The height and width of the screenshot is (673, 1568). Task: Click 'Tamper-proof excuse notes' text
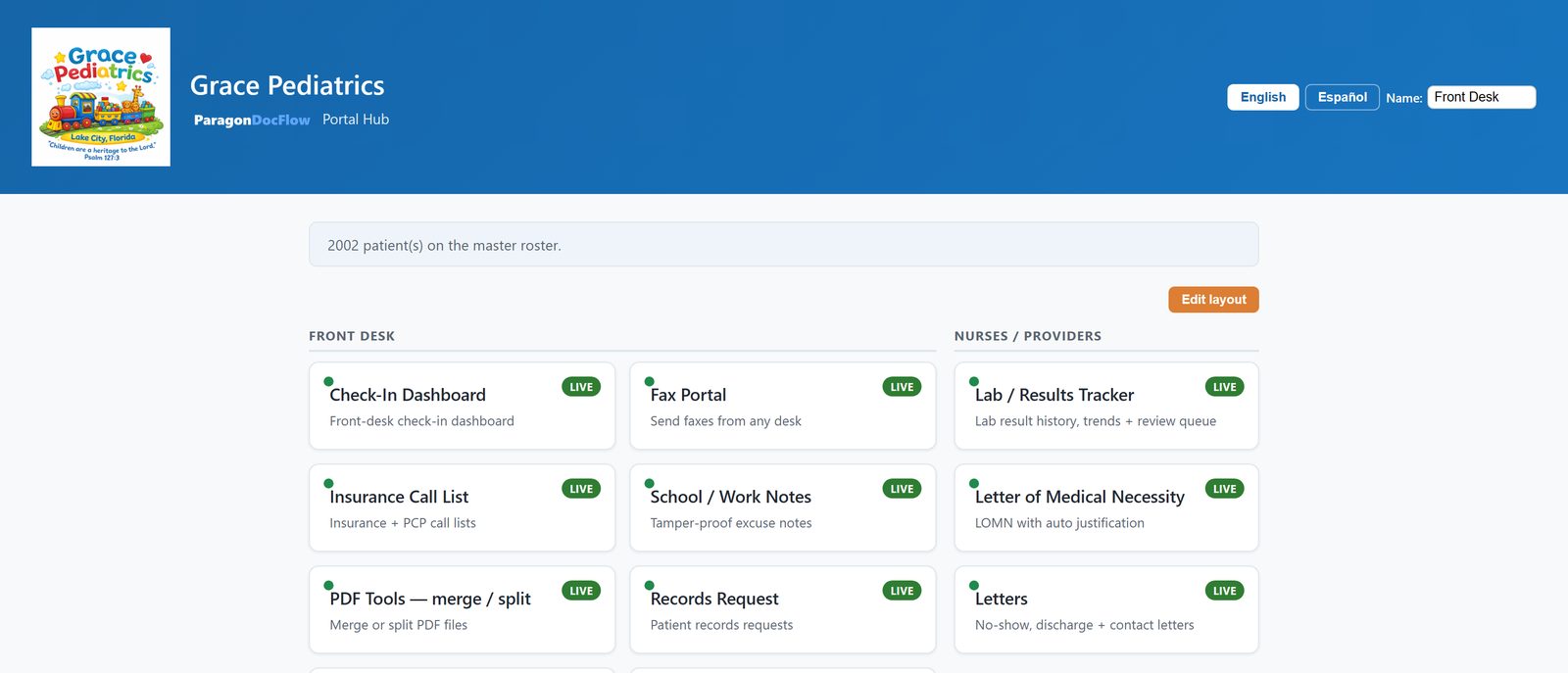tap(731, 523)
